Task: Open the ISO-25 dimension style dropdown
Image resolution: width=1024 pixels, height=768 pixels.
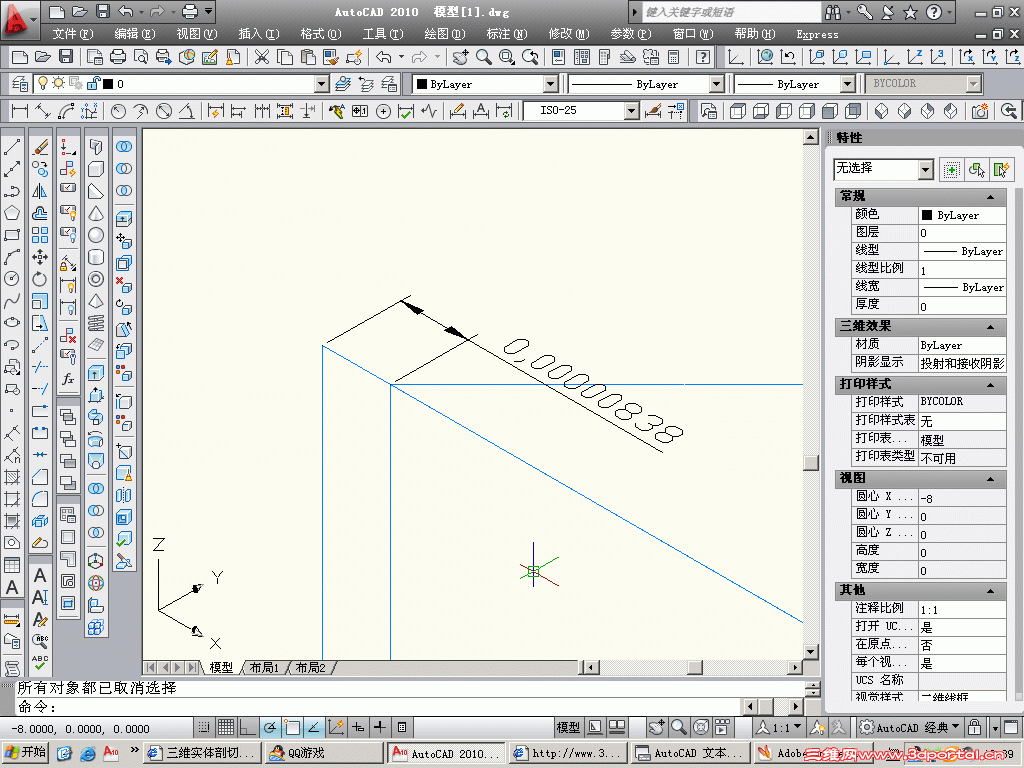Action: click(631, 111)
